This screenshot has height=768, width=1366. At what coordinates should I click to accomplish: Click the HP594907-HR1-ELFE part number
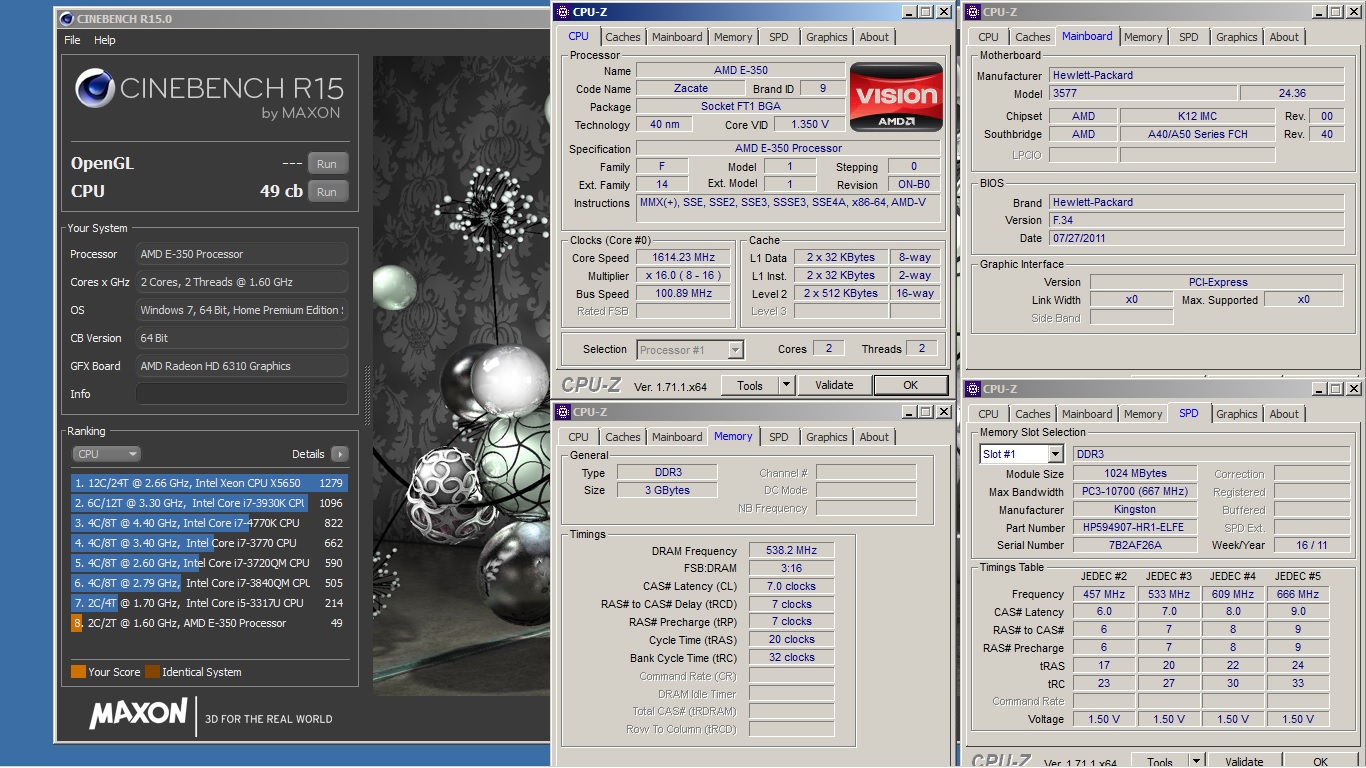tap(1135, 527)
